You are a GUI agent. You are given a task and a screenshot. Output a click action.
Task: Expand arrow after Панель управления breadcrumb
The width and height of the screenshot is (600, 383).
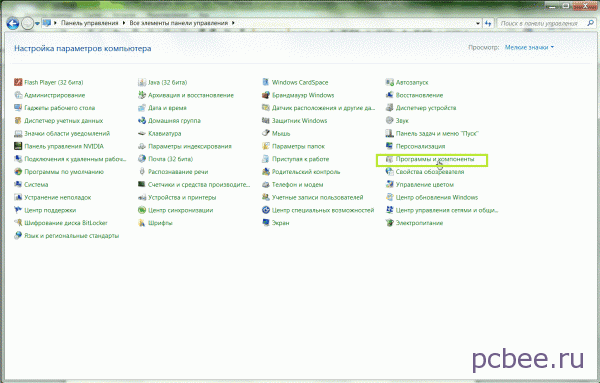pos(124,23)
